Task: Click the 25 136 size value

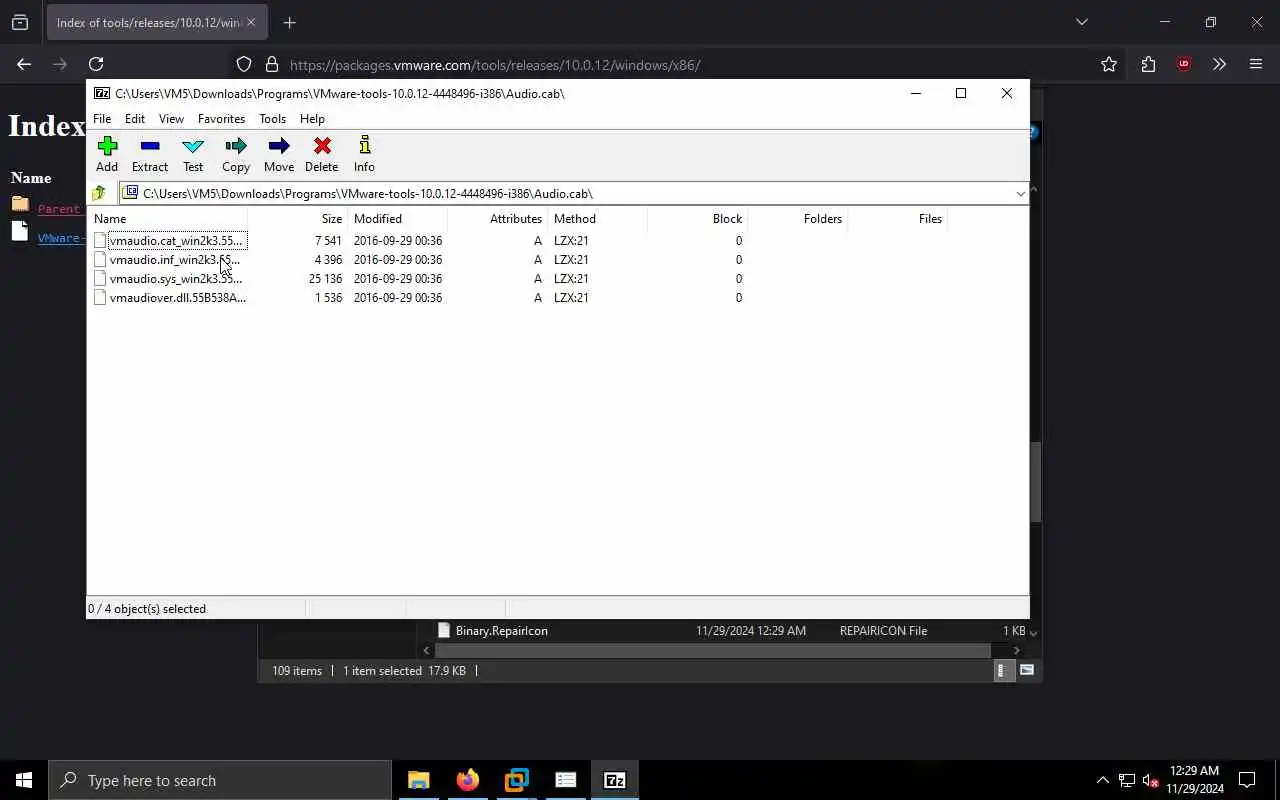Action: pos(325,279)
